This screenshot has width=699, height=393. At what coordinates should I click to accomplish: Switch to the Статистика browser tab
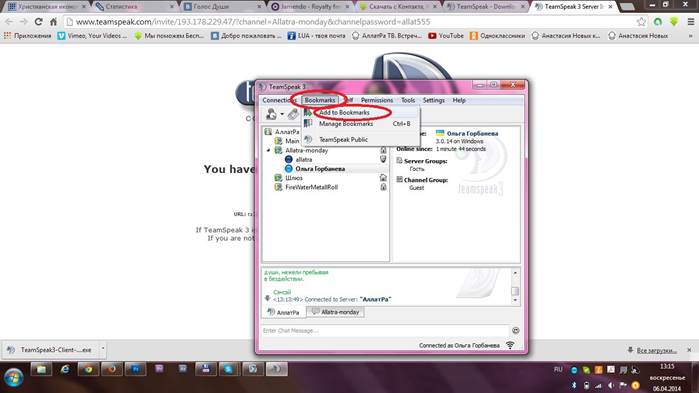point(134,7)
